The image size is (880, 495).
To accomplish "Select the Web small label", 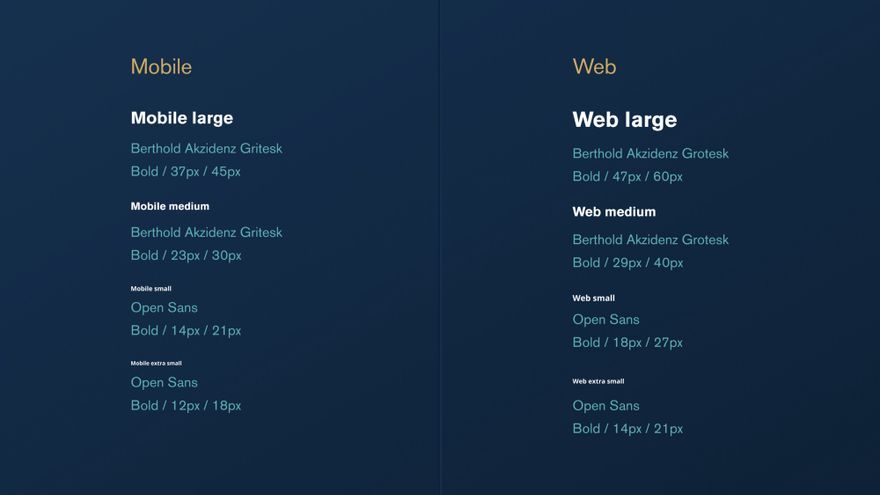I will pyautogui.click(x=594, y=298).
